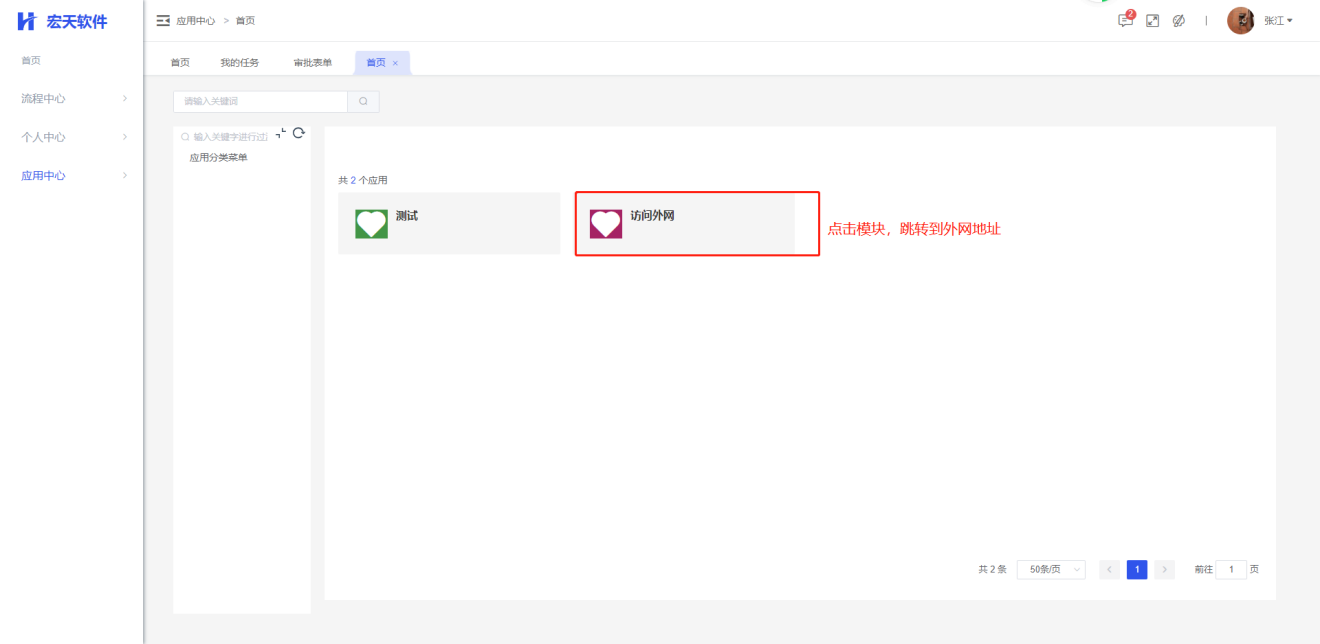1320x644 pixels.
Task: Click the 共 2 个应用 count text
Action: (363, 180)
